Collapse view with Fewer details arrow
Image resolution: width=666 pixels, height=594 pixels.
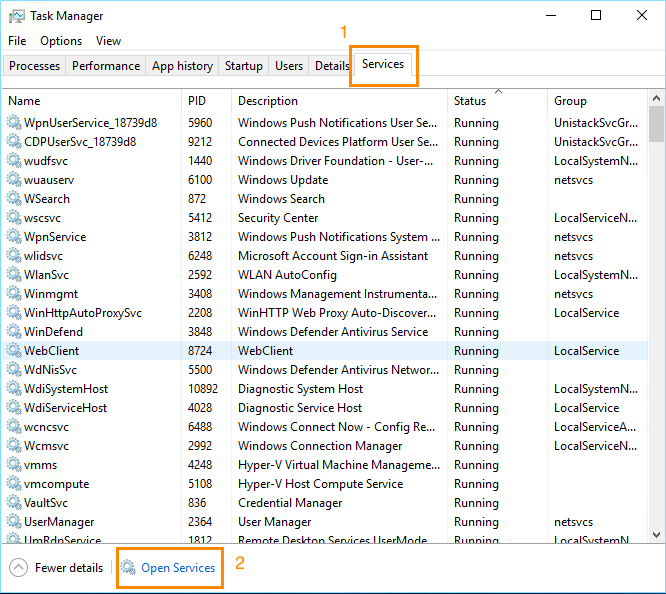click(18, 568)
